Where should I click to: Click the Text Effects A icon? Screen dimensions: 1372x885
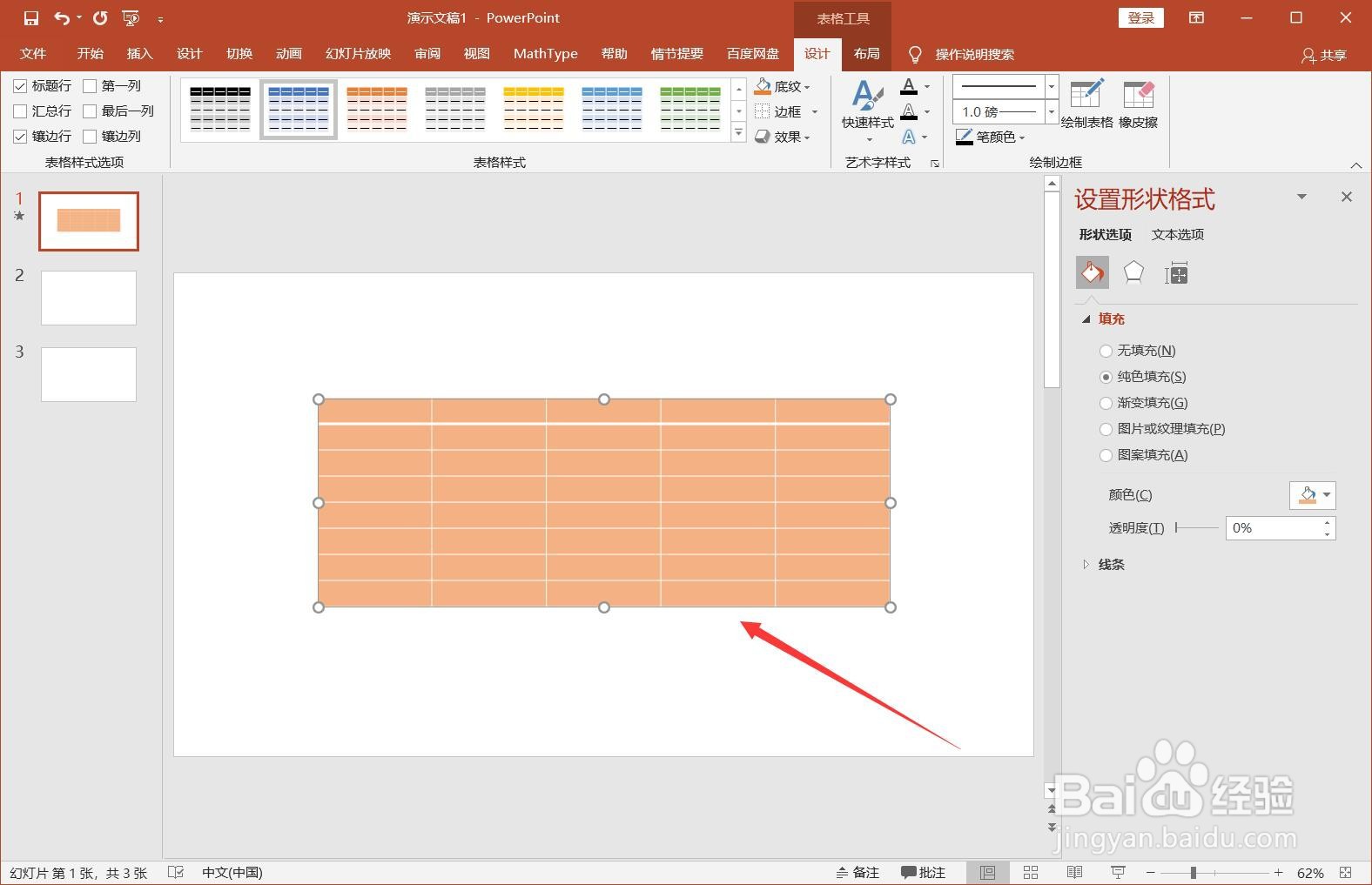pyautogui.click(x=909, y=137)
